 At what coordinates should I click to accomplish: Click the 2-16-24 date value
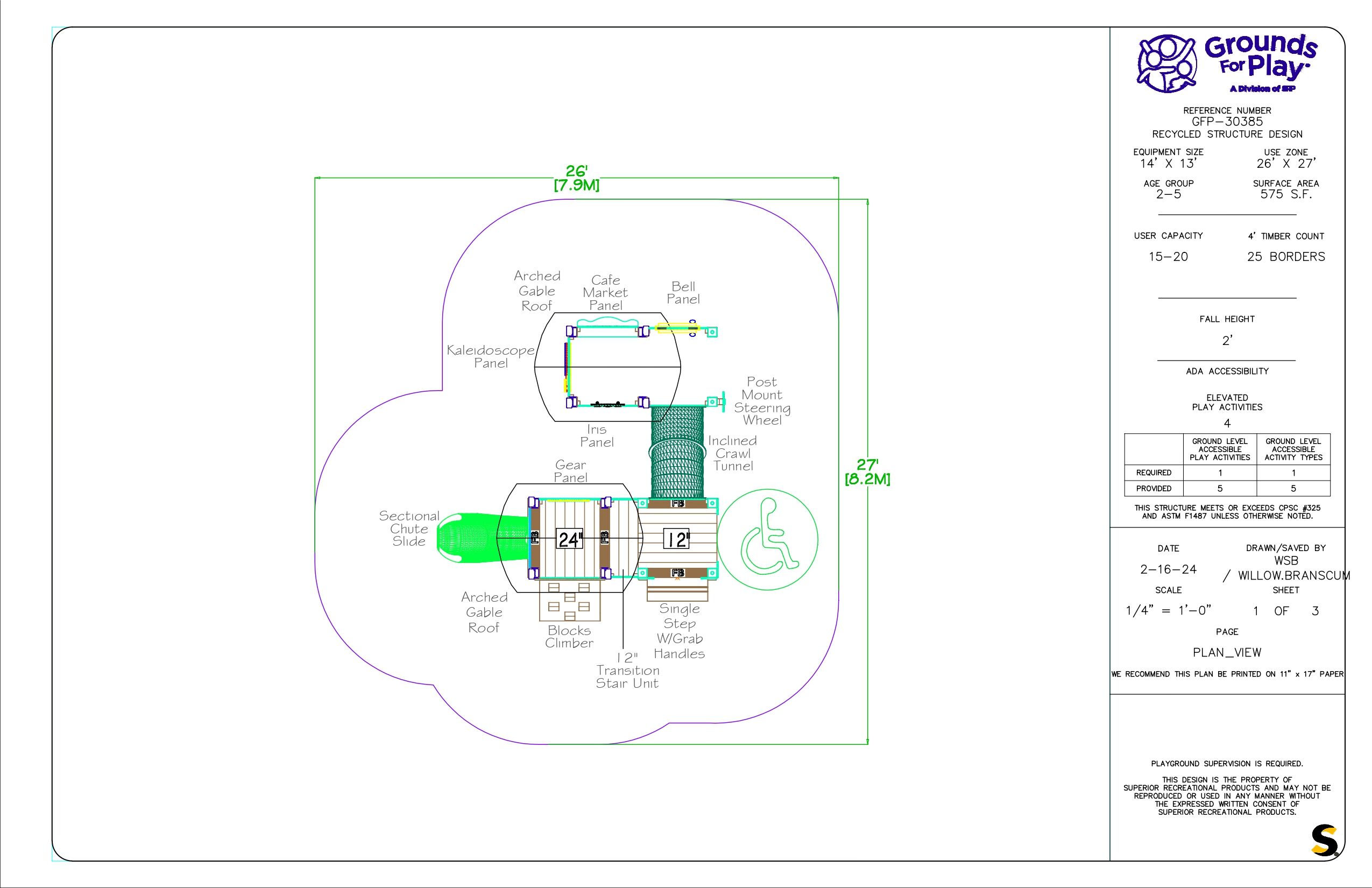1168,569
